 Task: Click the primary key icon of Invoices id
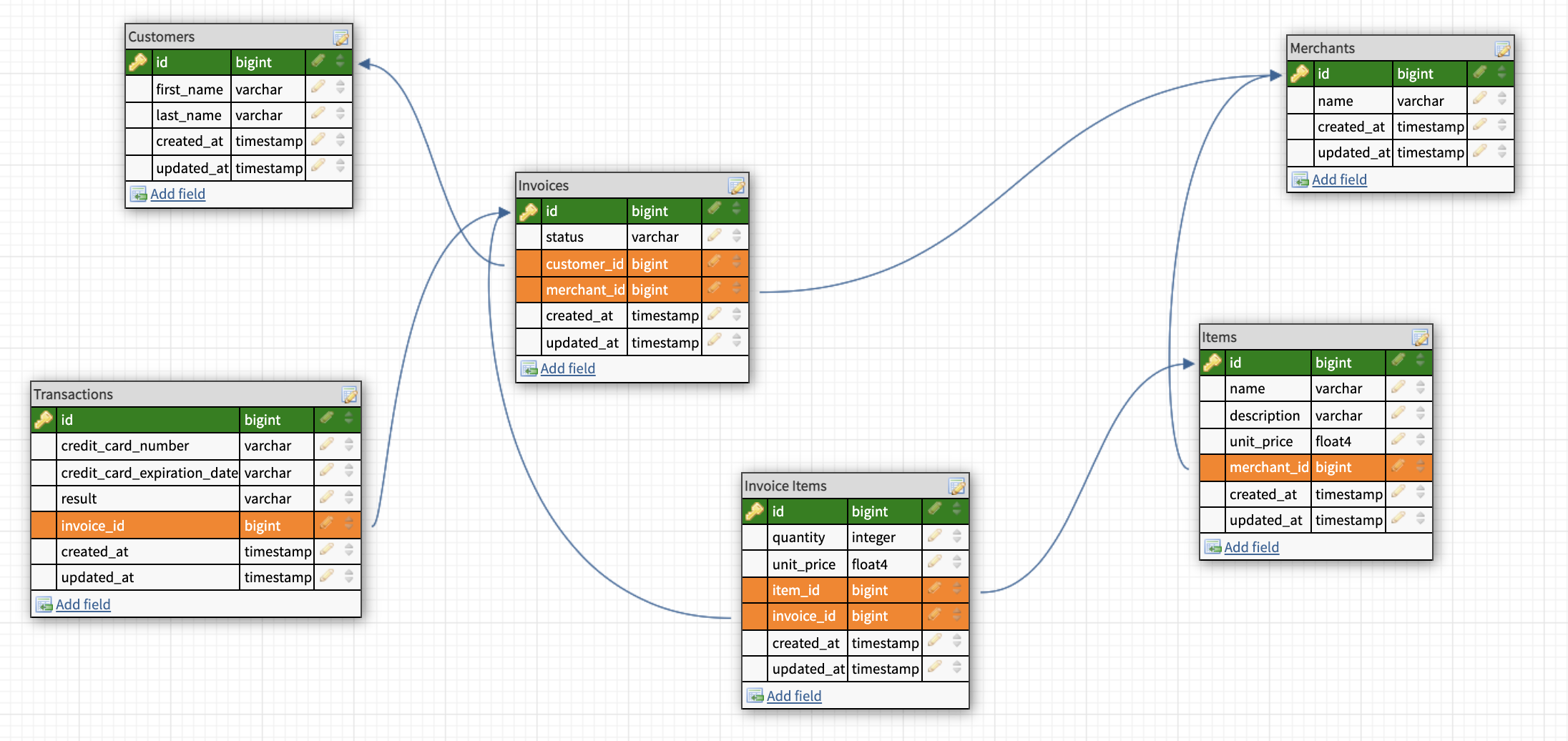(529, 211)
